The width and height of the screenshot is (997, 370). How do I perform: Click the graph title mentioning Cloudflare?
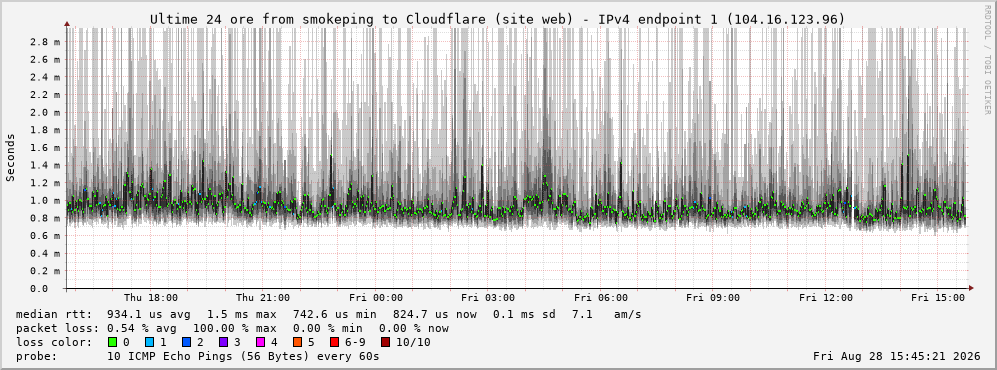pyautogui.click(x=498, y=20)
